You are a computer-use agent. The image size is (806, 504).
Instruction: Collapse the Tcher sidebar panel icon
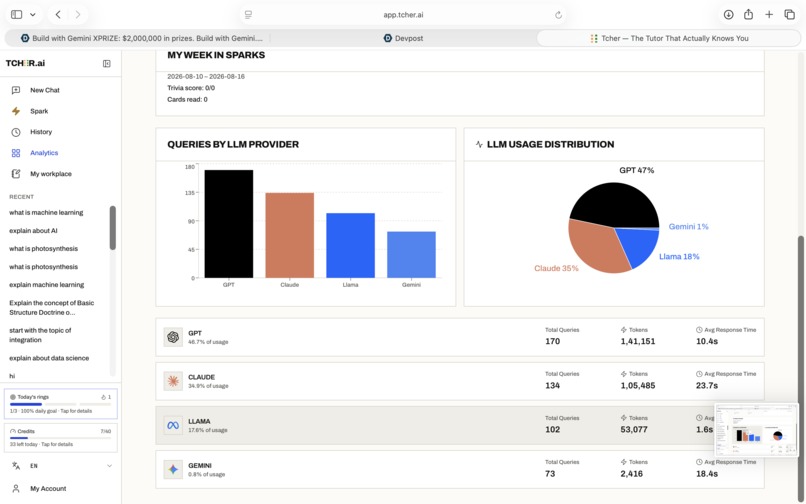106,64
